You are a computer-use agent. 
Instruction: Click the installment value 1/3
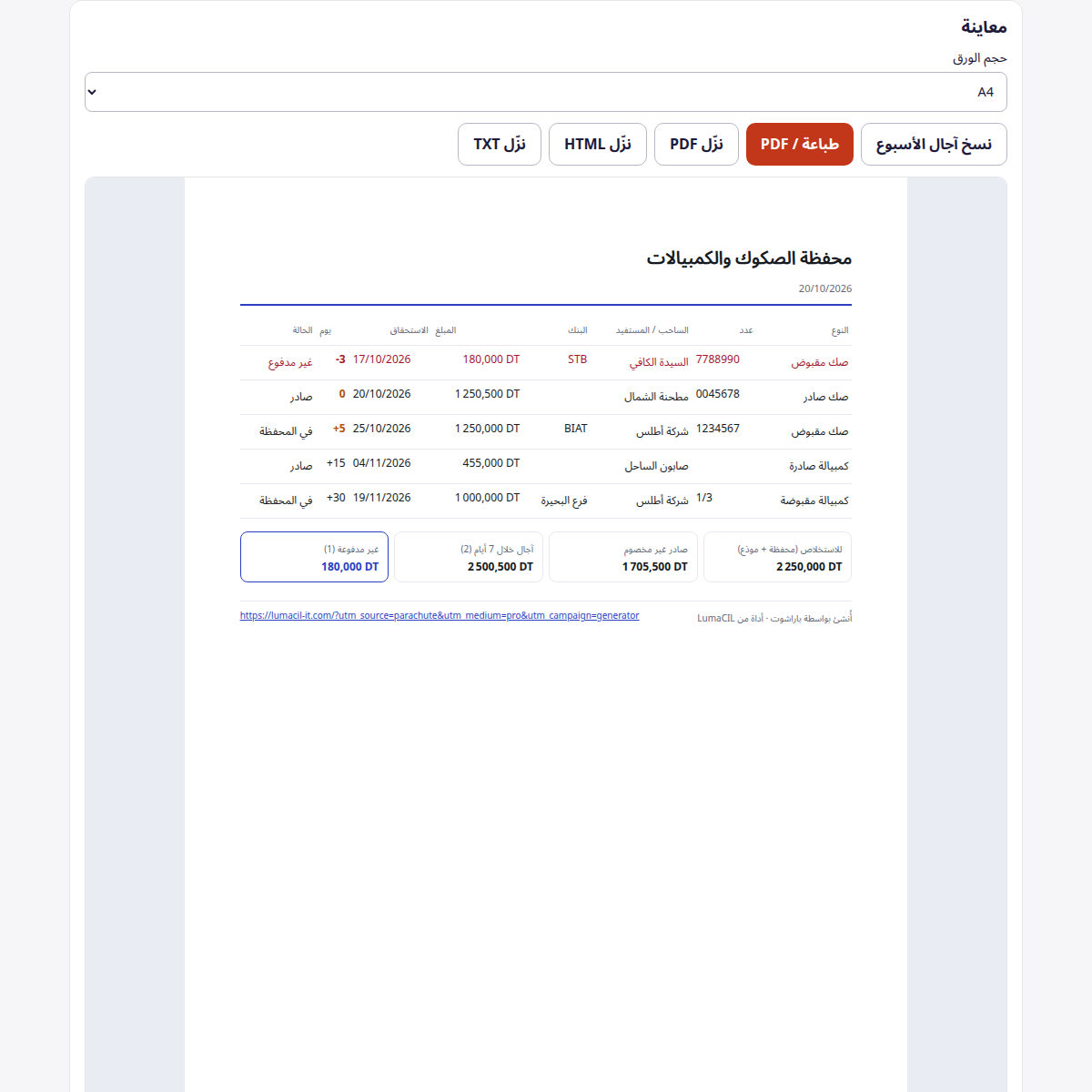pyautogui.click(x=704, y=498)
